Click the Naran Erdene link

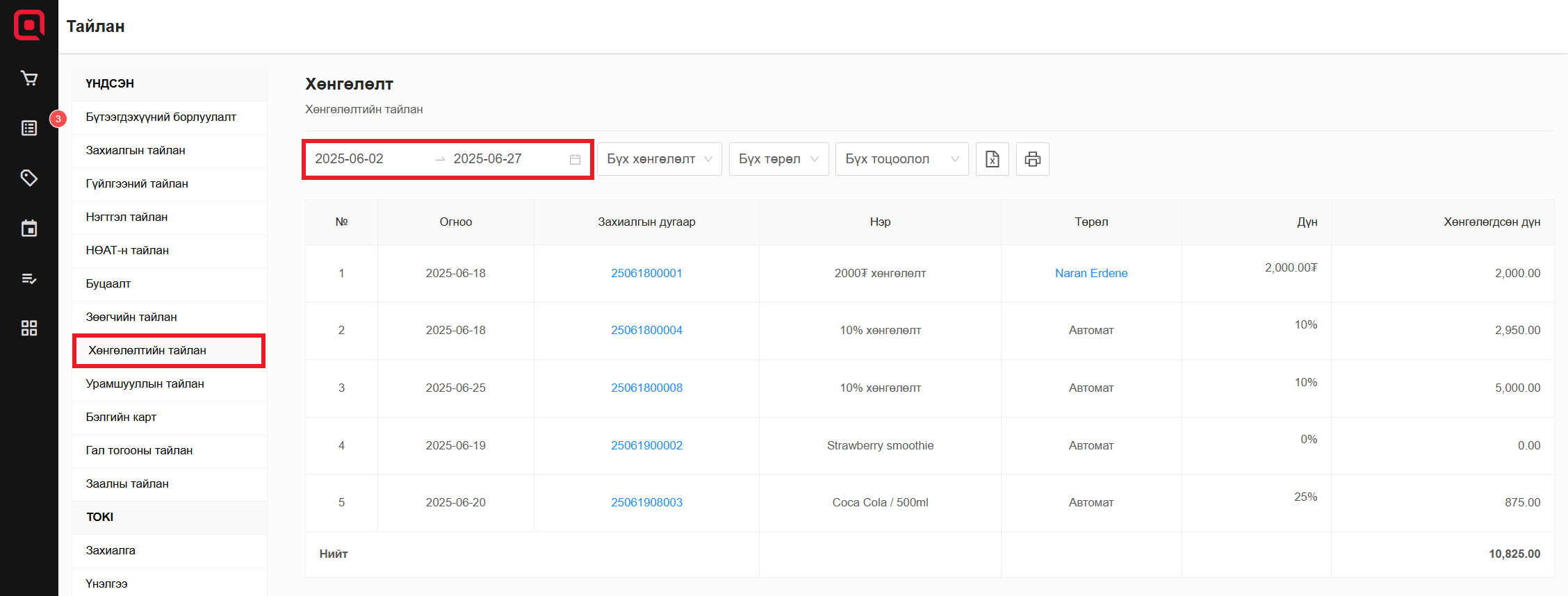1091,273
